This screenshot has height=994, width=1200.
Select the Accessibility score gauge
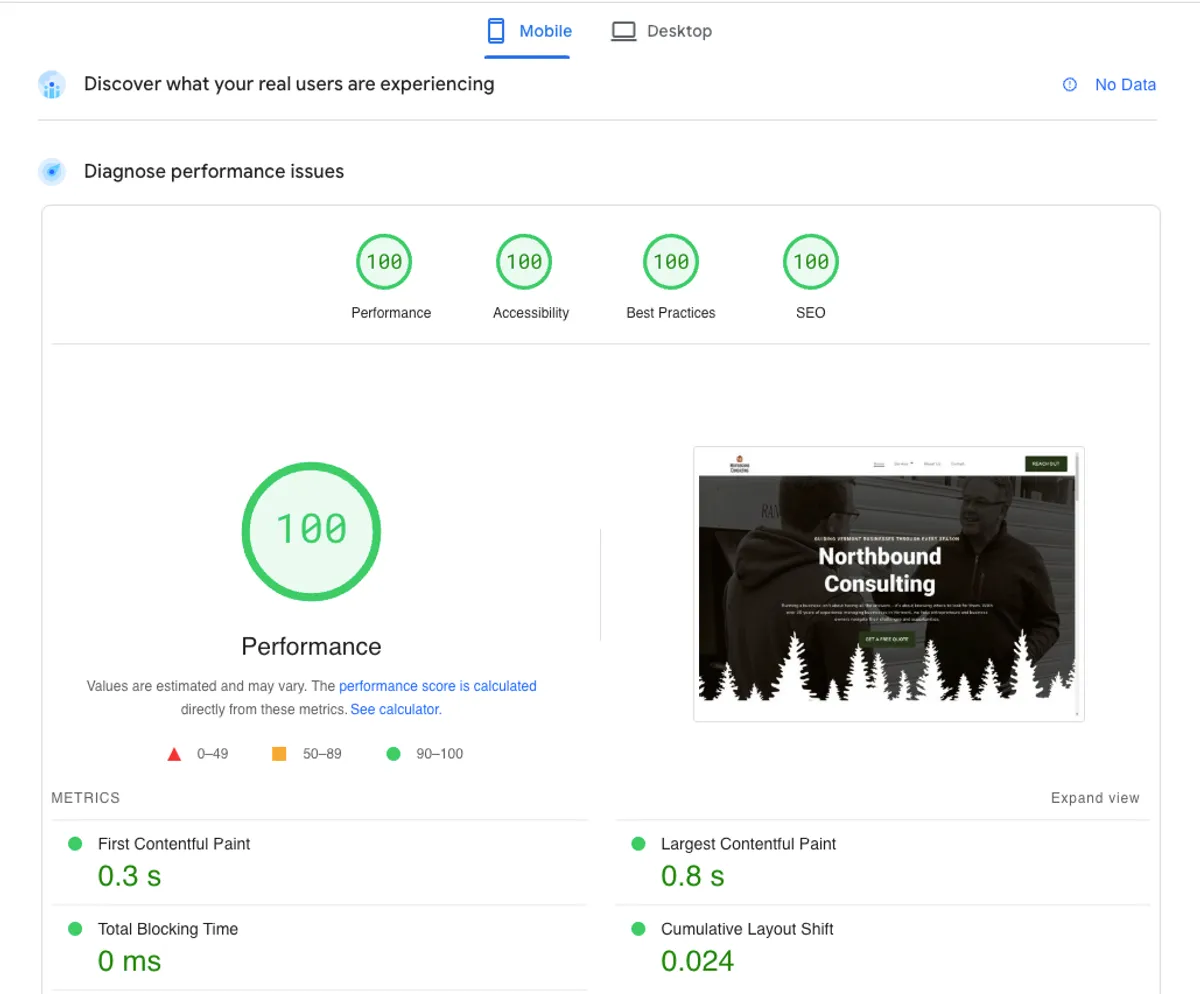pyautogui.click(x=524, y=262)
